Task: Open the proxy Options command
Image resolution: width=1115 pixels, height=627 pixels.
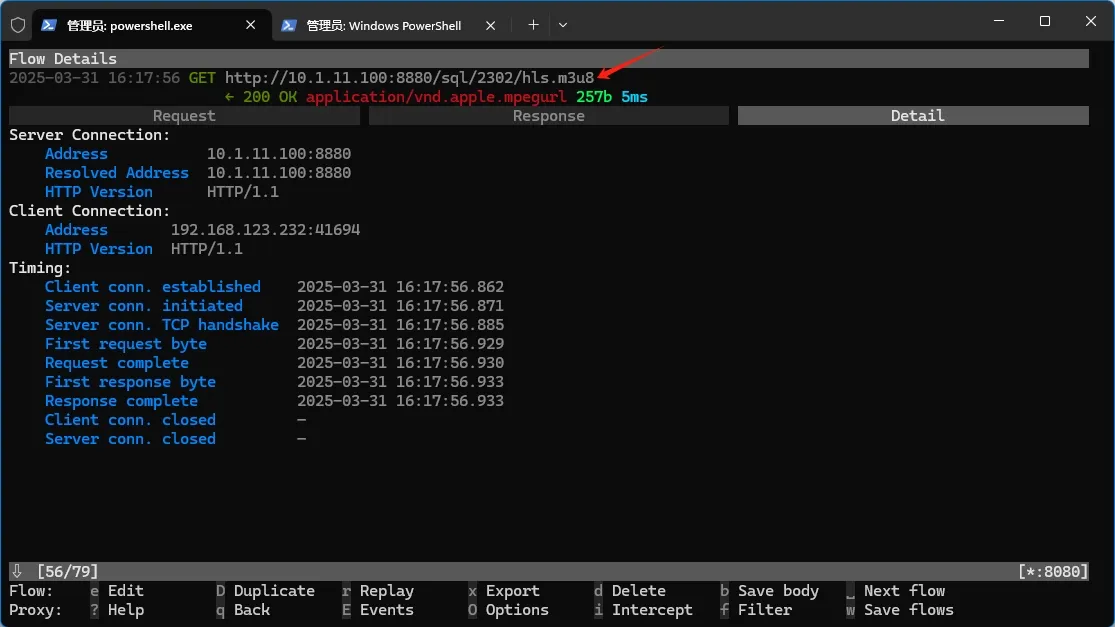Action: 516,610
